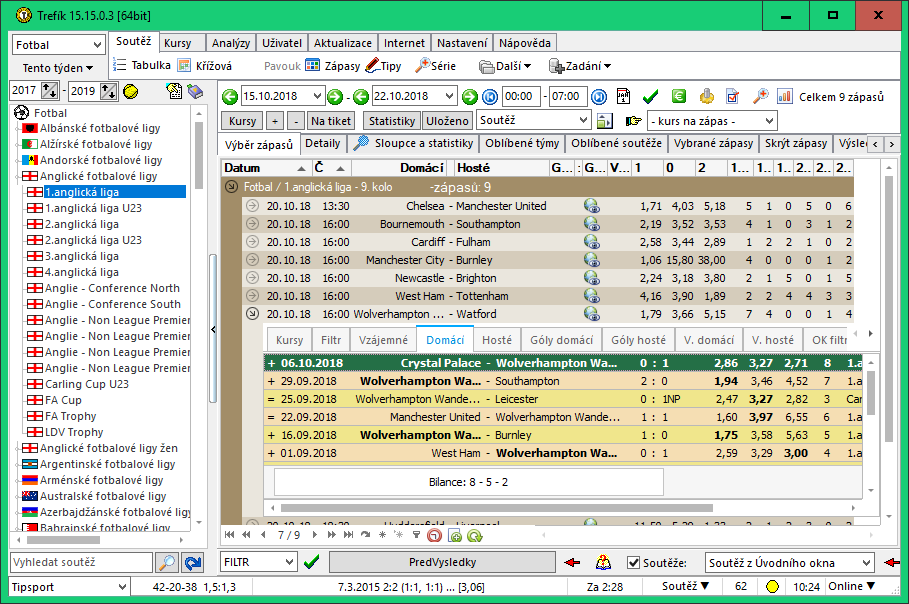Click the Na tiket button

point(331,121)
